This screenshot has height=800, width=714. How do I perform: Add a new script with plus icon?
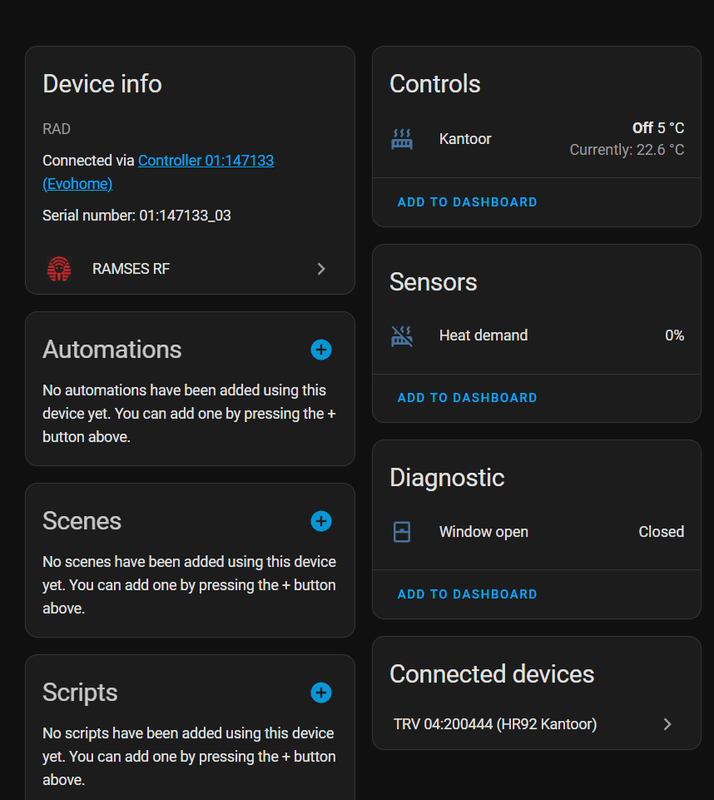tap(321, 692)
